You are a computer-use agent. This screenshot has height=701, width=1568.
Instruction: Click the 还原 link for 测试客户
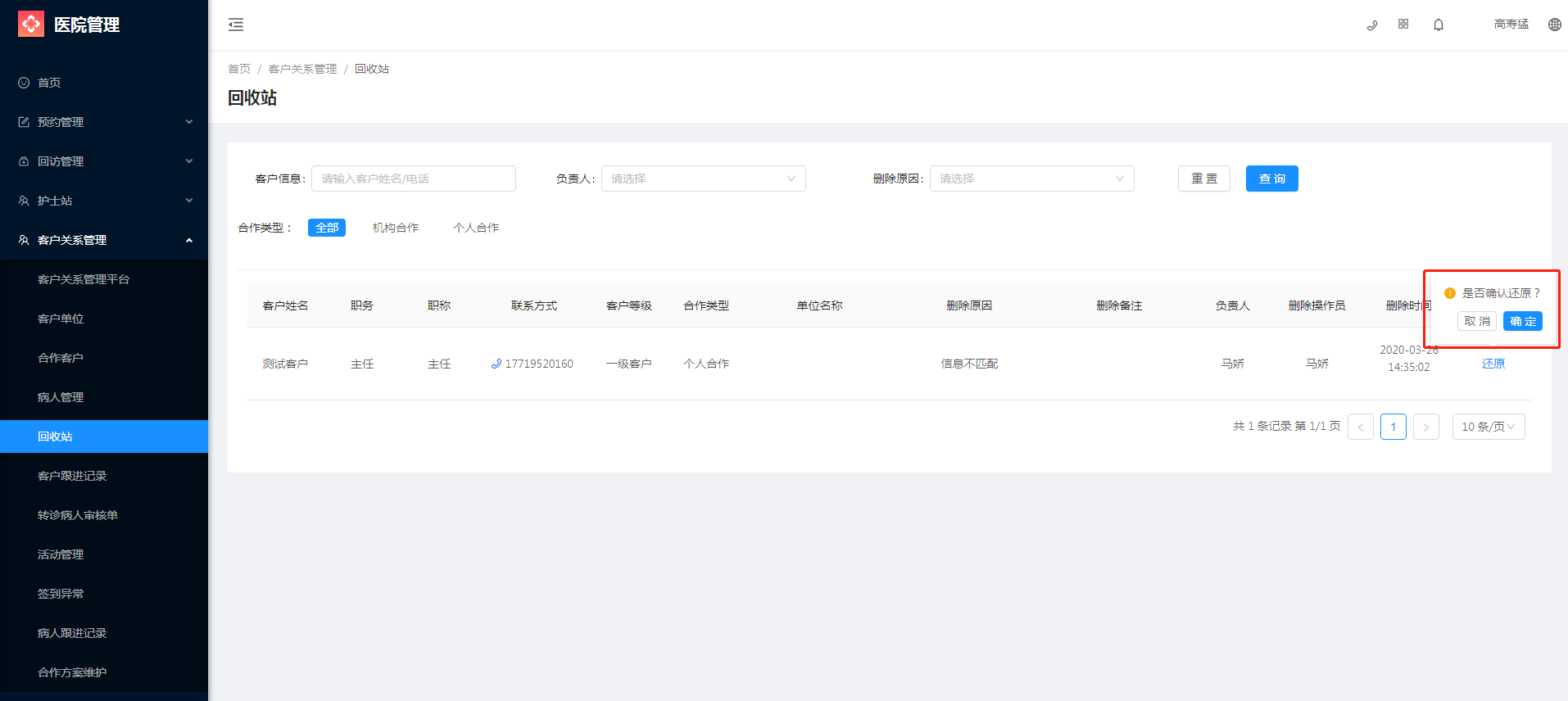(1493, 364)
